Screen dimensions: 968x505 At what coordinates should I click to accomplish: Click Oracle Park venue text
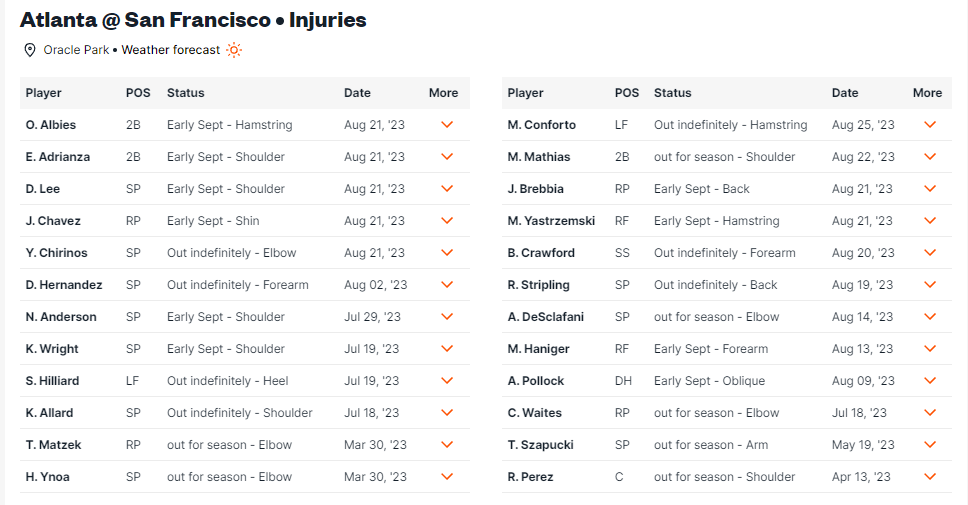tap(76, 50)
